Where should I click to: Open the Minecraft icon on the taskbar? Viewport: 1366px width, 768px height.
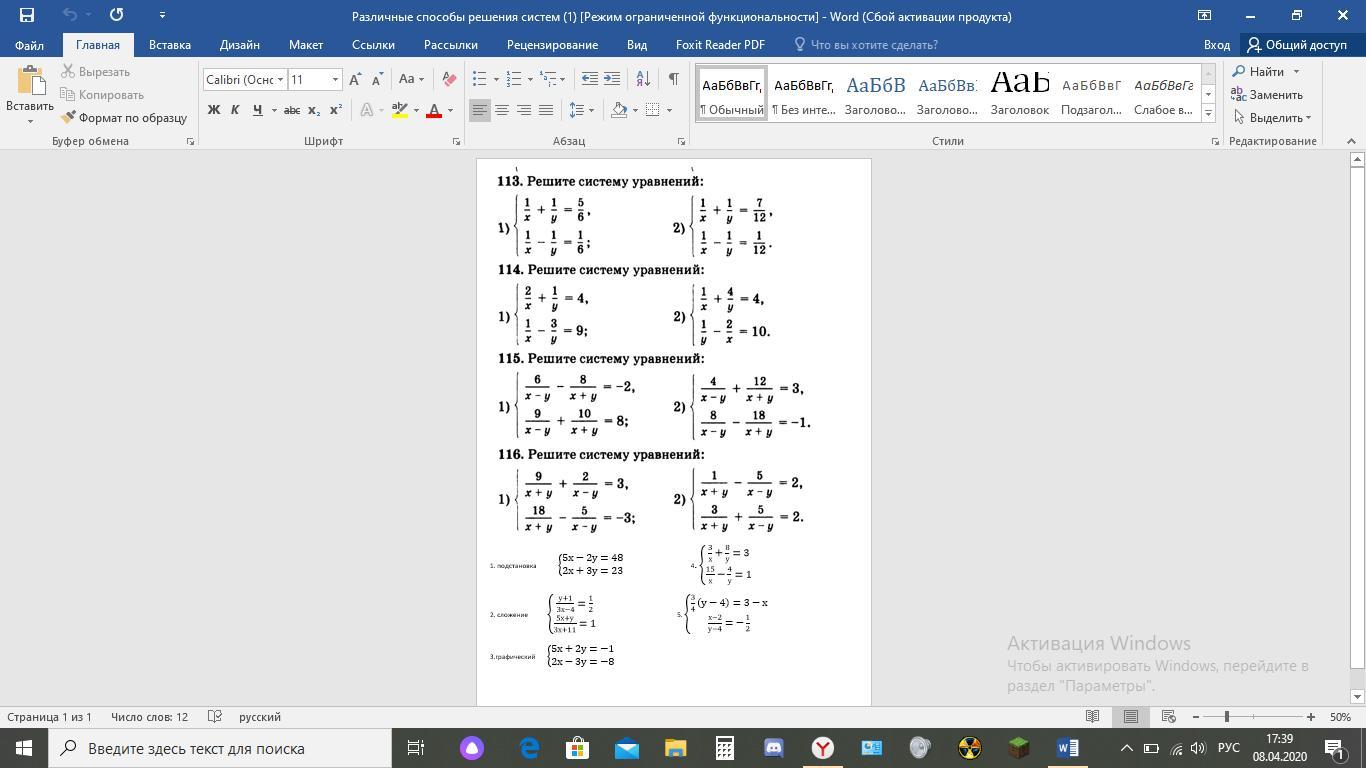click(1018, 748)
